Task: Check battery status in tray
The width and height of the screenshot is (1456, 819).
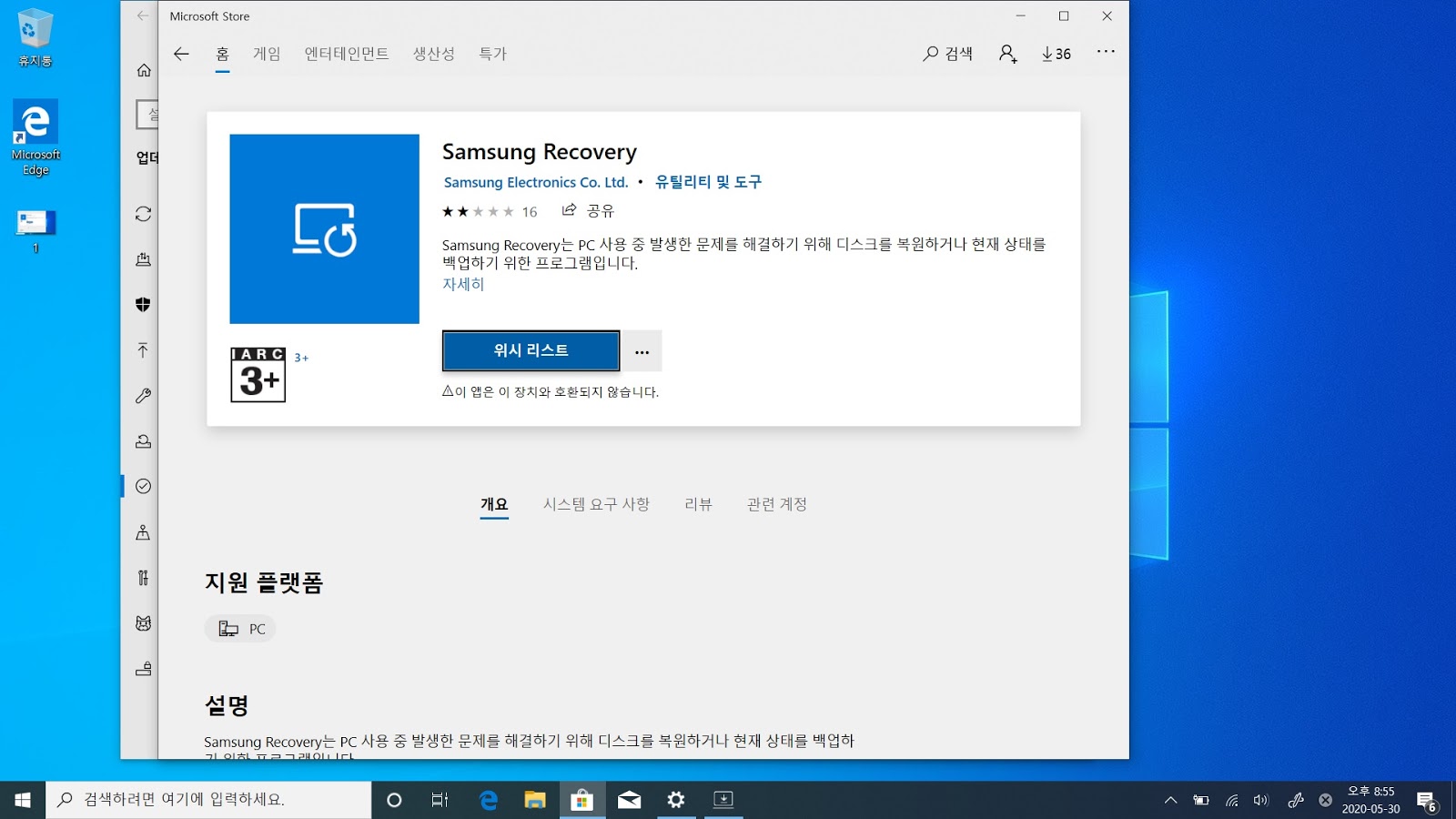Action: coord(1201,800)
